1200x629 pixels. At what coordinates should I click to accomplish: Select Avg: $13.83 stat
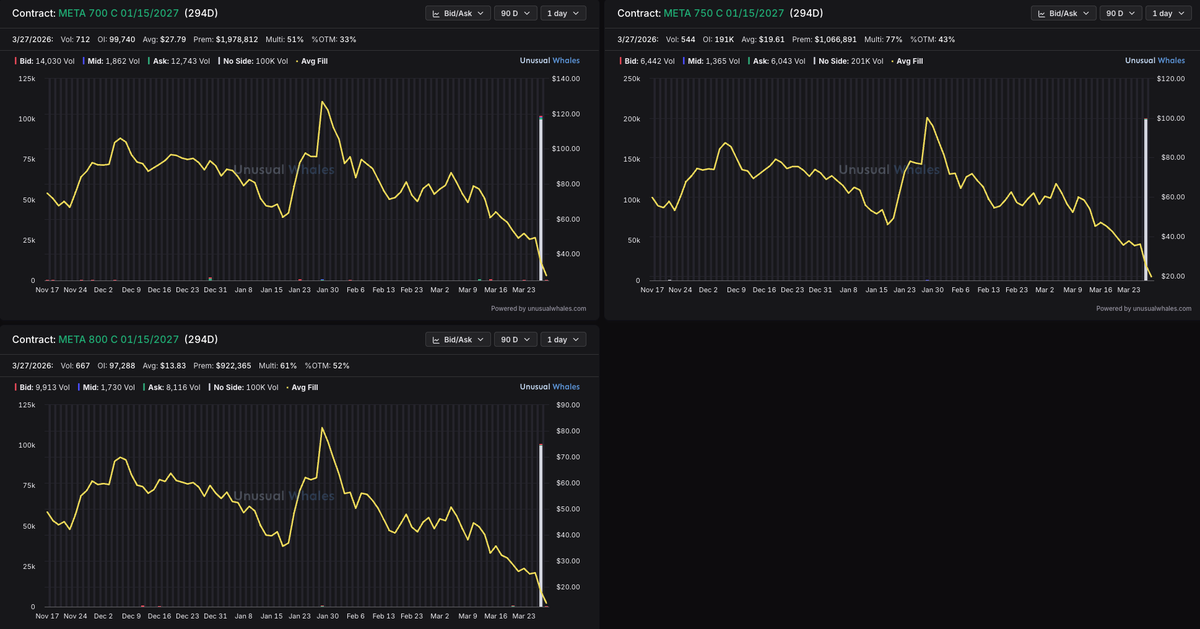point(163,365)
